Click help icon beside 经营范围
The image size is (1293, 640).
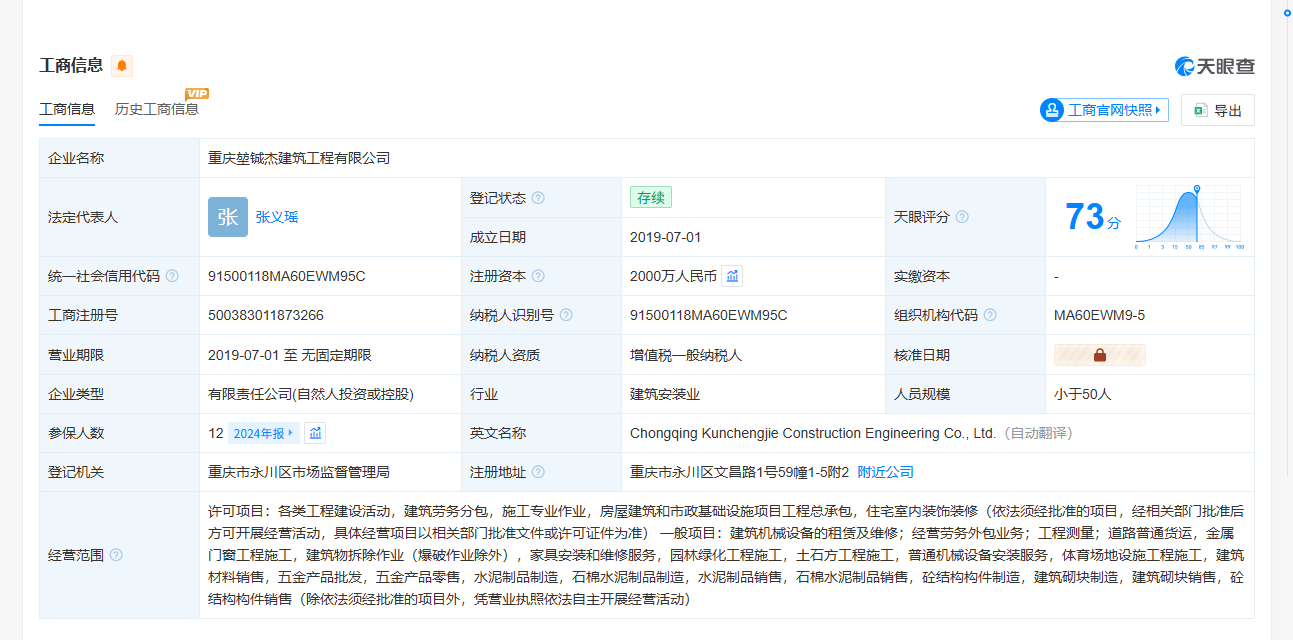pyautogui.click(x=116, y=555)
